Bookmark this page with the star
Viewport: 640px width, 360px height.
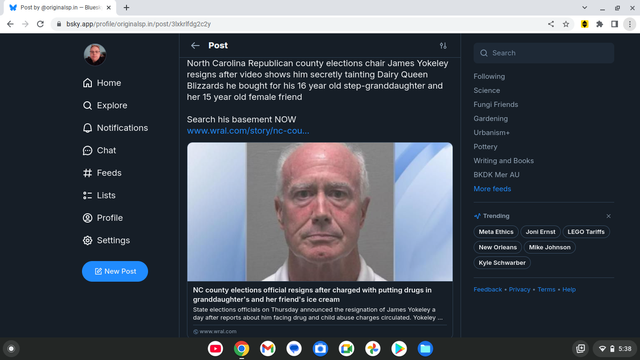566,24
